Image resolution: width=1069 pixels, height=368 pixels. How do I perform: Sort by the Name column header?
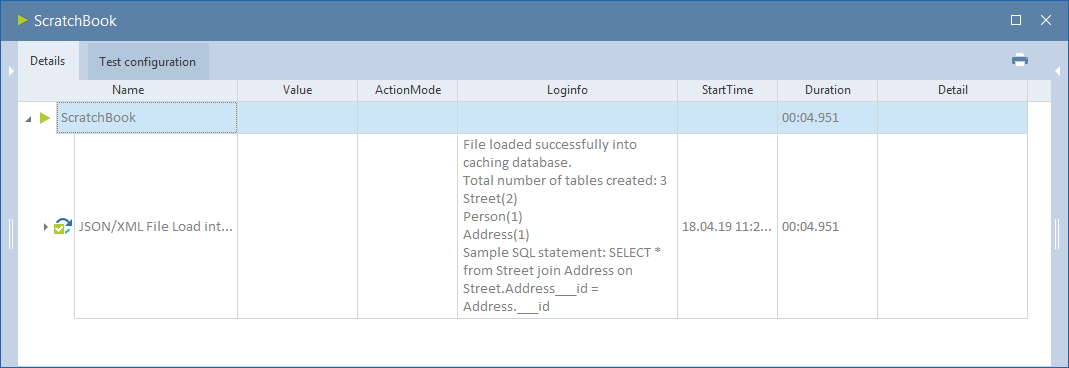[x=128, y=90]
